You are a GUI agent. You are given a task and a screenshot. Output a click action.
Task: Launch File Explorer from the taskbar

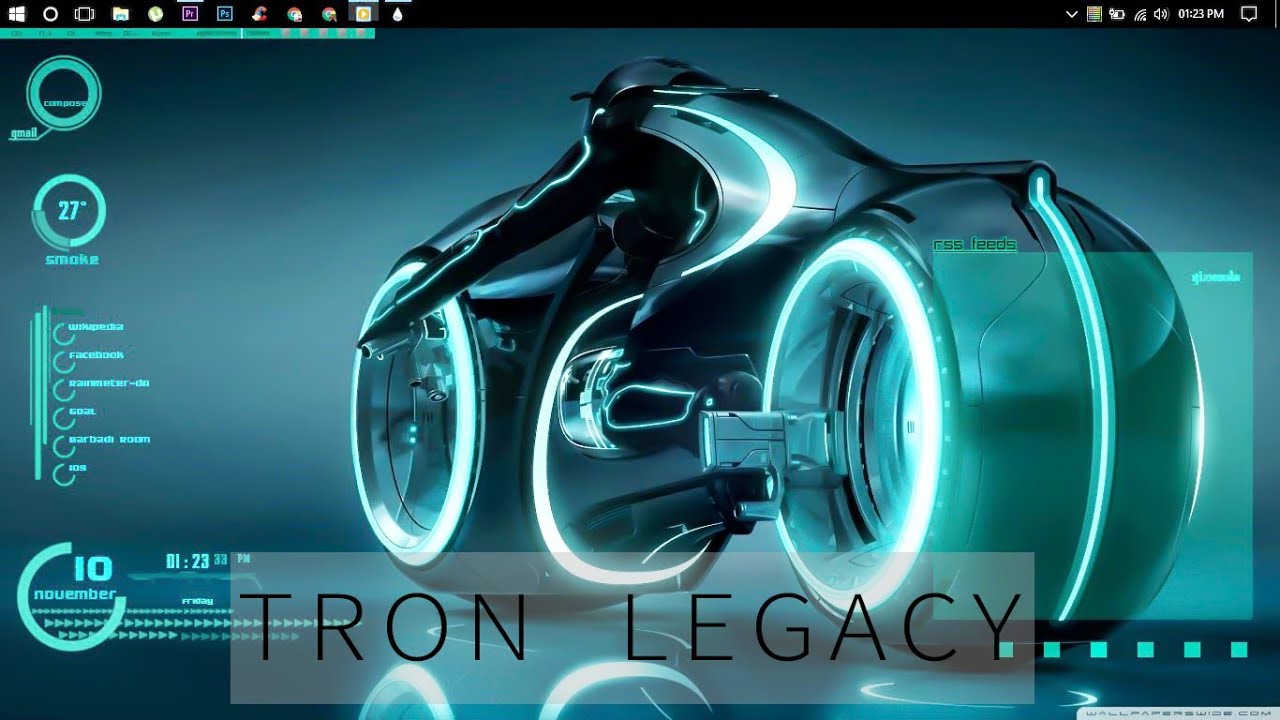point(120,14)
